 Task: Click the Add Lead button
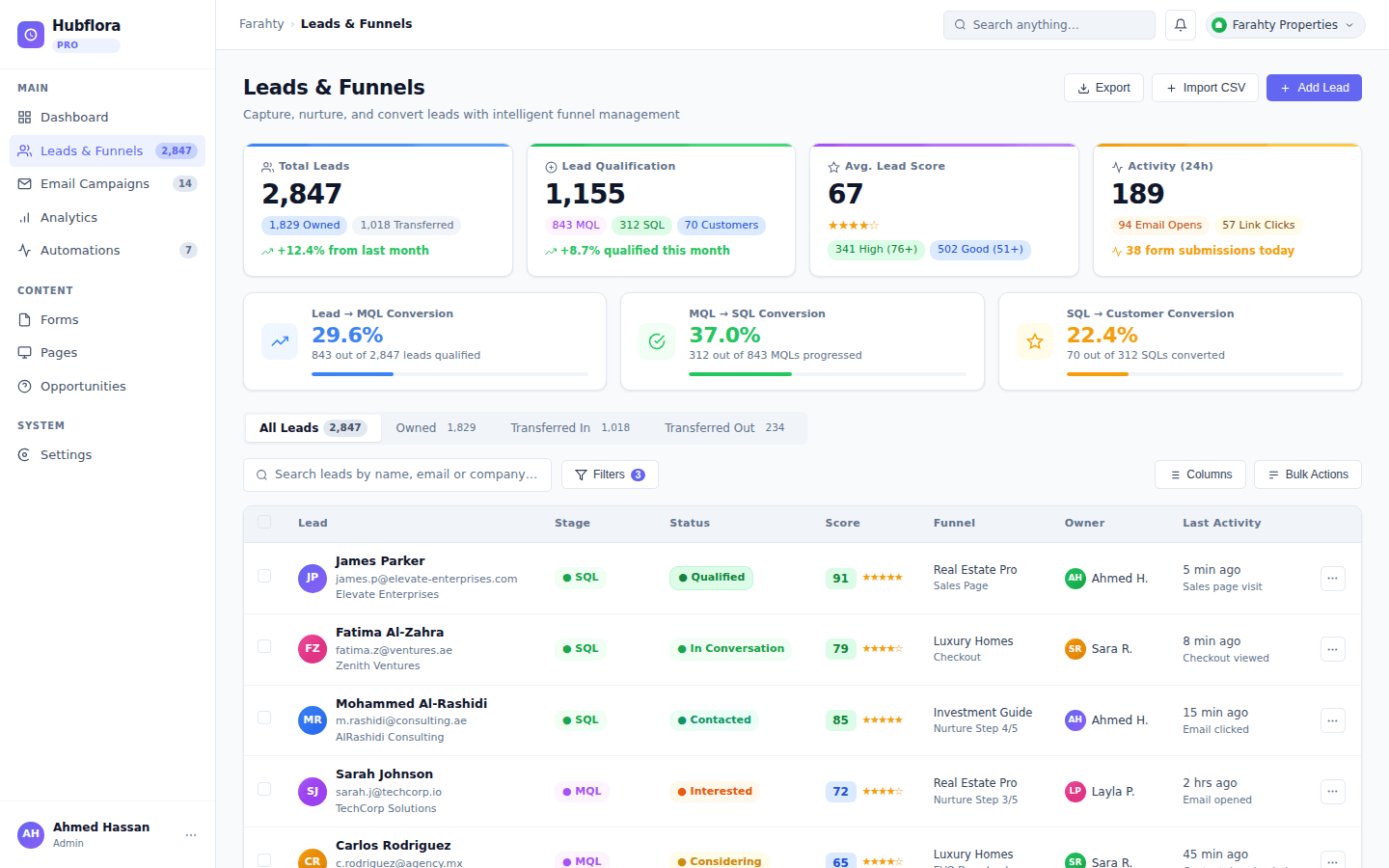pyautogui.click(x=1314, y=88)
